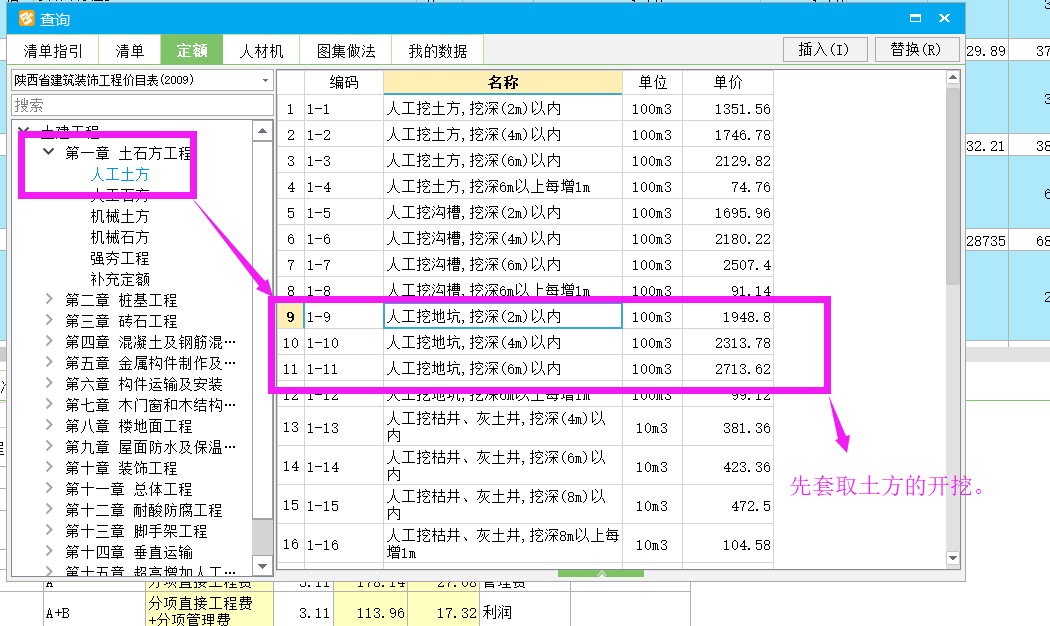1050x626 pixels.
Task: Select 人工土方 in the tree
Action: (x=120, y=175)
